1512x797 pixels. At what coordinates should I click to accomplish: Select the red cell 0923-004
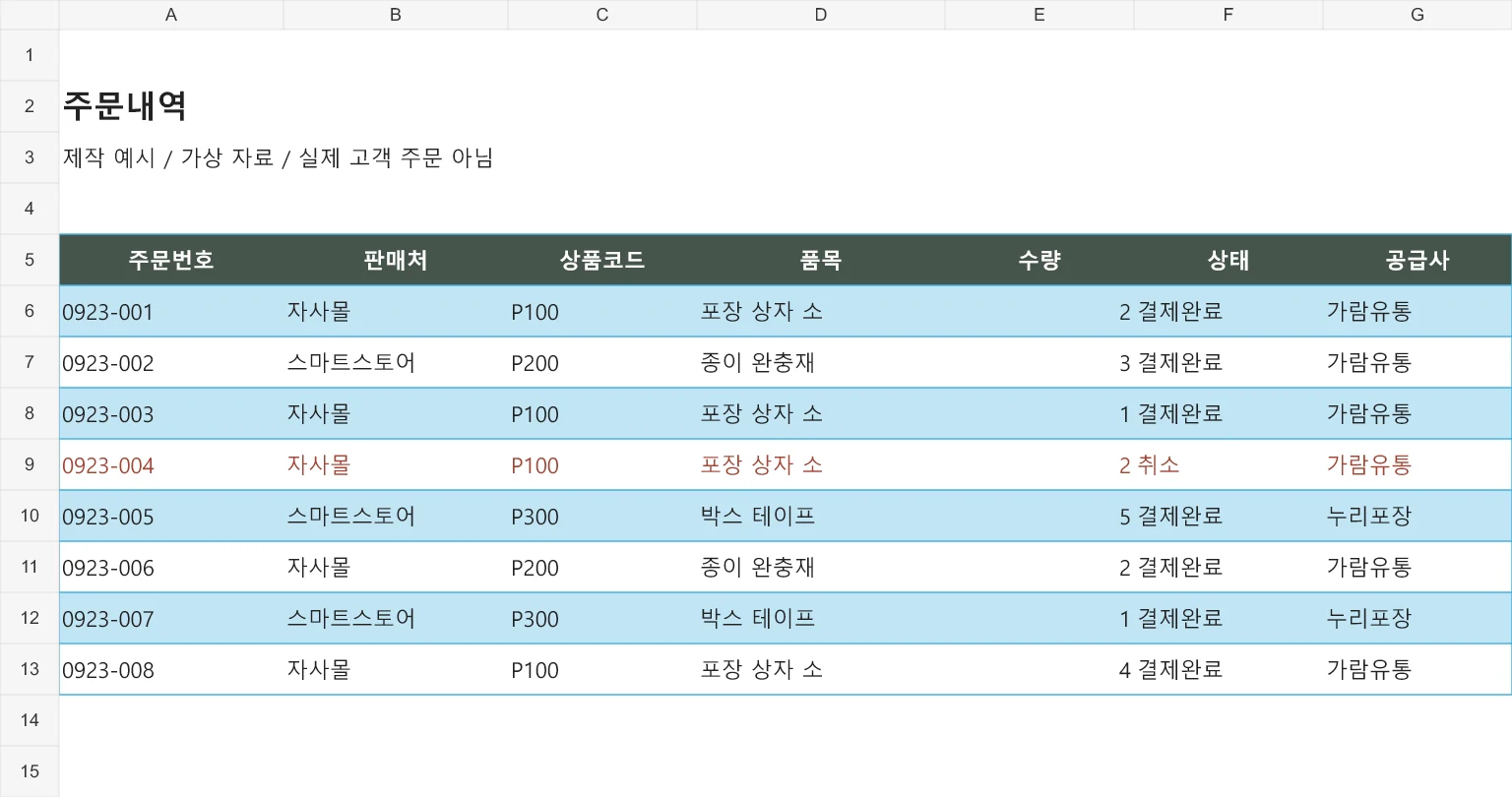point(171,464)
